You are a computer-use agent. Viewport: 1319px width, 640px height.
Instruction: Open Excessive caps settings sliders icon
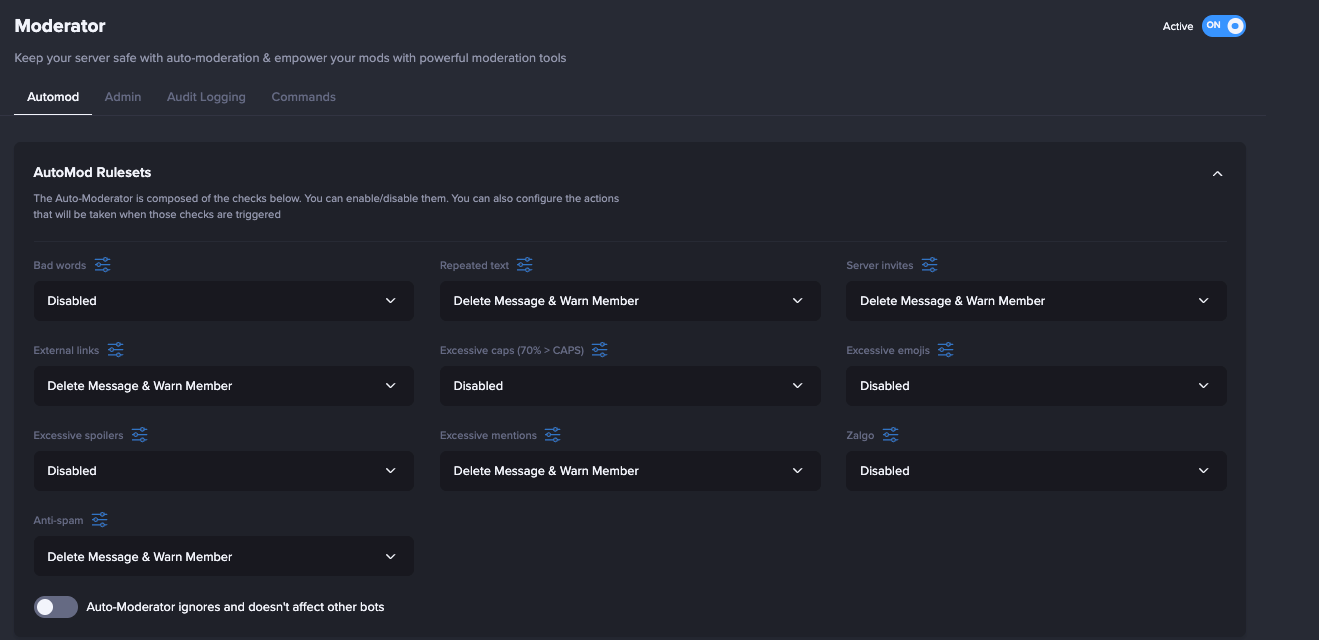(600, 350)
